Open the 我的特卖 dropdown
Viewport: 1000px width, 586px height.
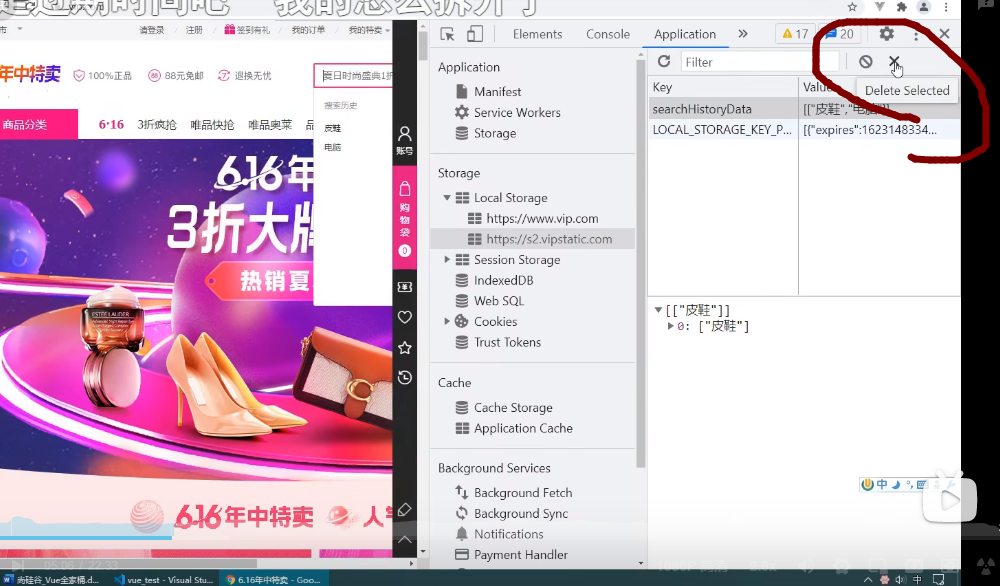pos(369,30)
